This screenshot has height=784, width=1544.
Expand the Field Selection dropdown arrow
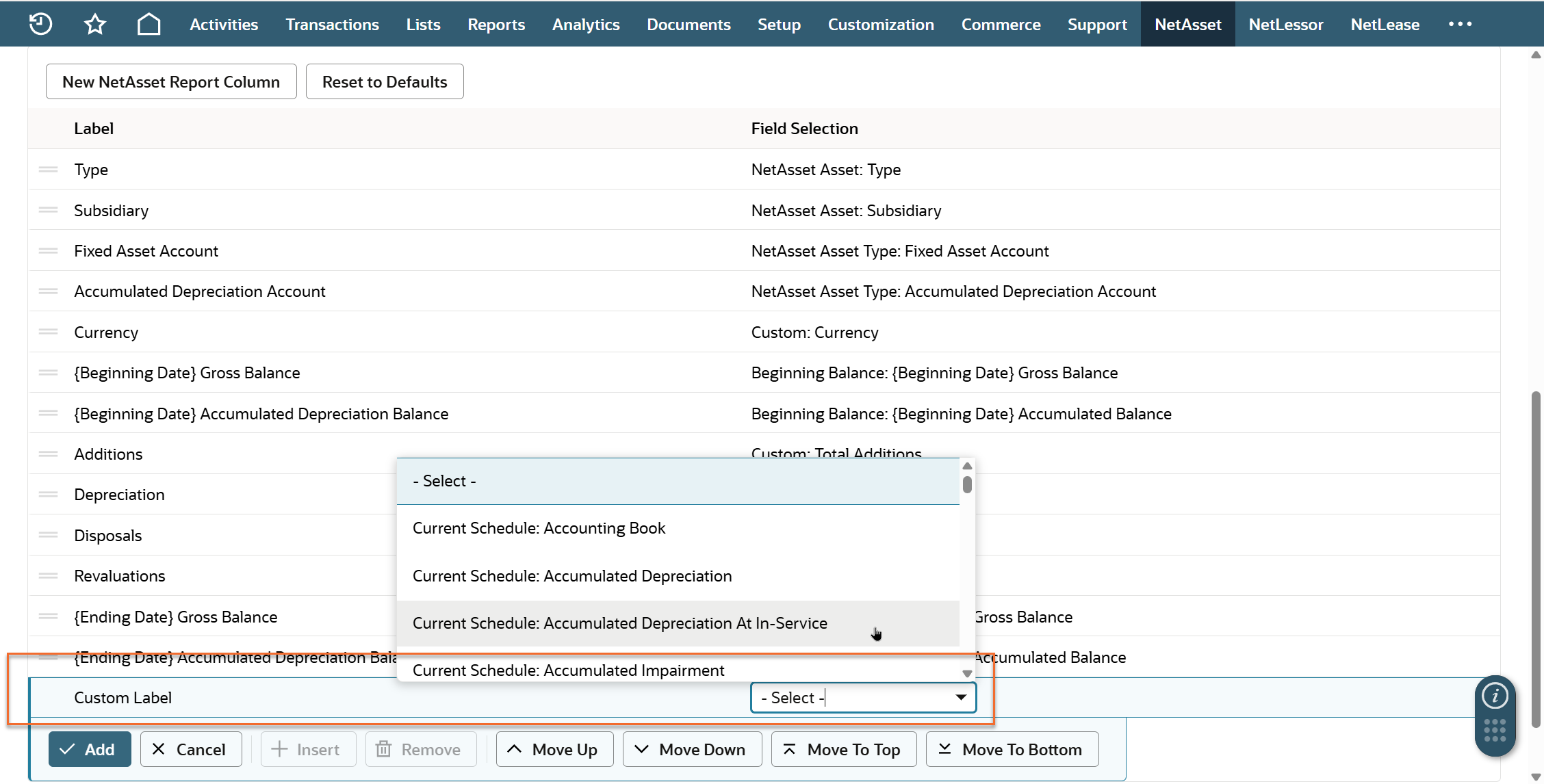click(961, 697)
